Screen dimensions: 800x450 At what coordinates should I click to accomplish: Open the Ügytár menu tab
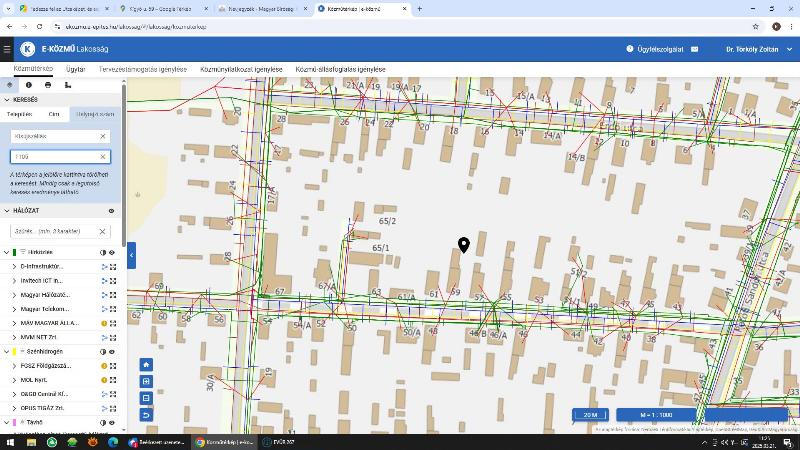[x=76, y=69]
